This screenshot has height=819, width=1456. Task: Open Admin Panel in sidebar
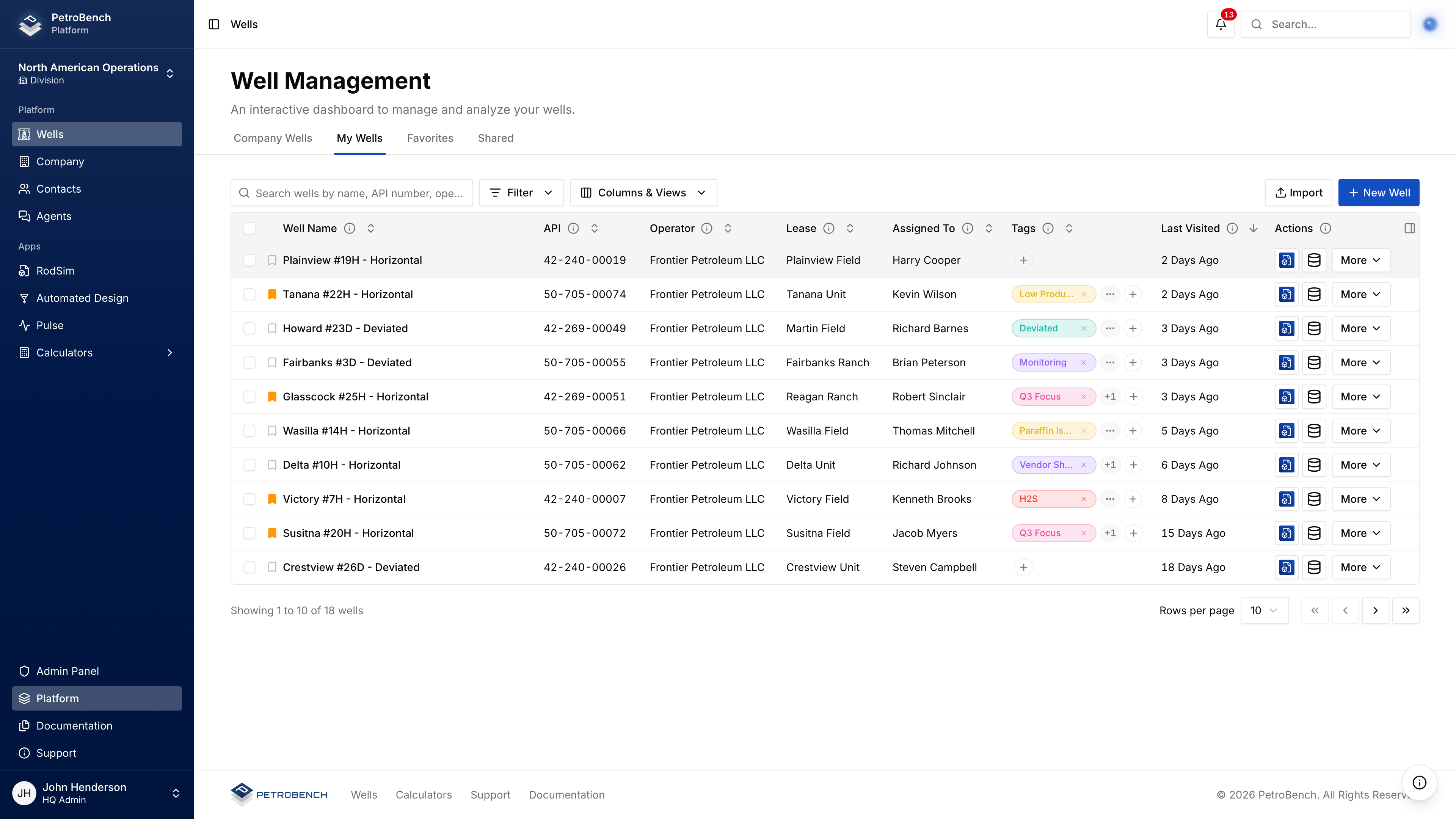coord(97,671)
